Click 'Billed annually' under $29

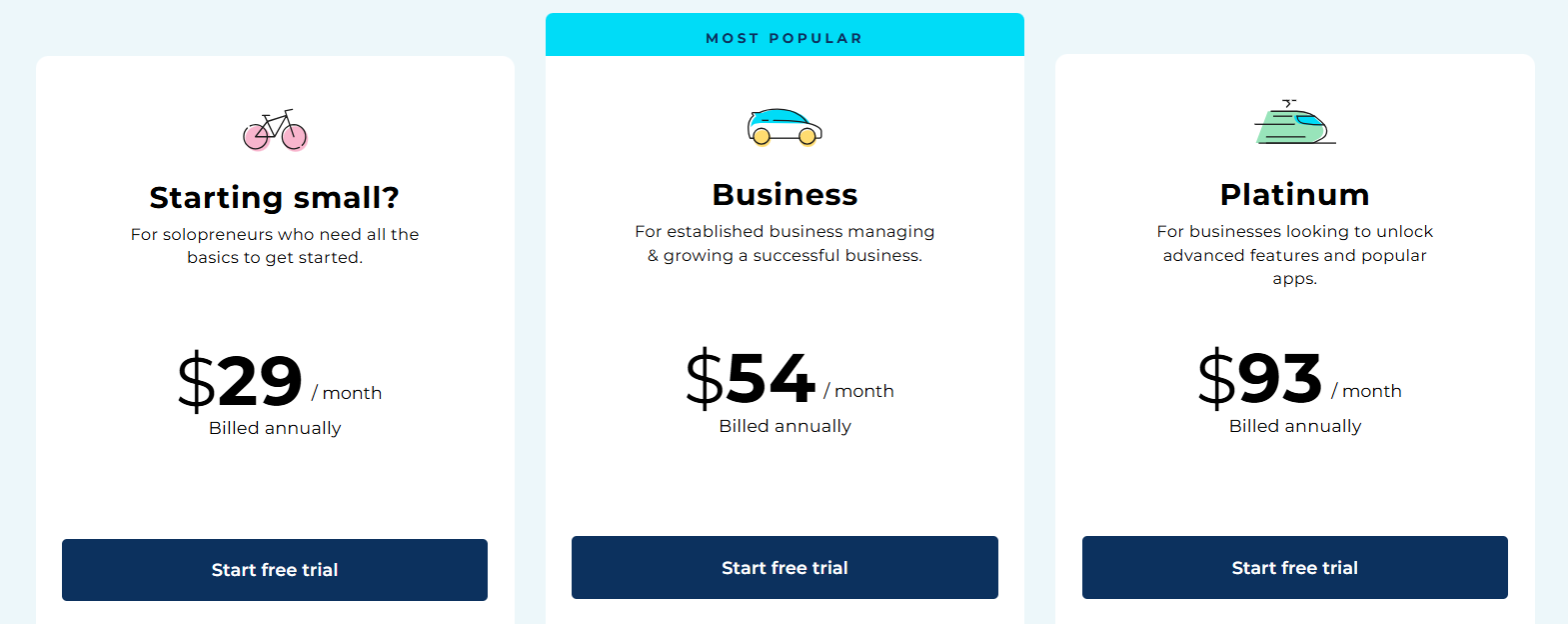point(275,428)
